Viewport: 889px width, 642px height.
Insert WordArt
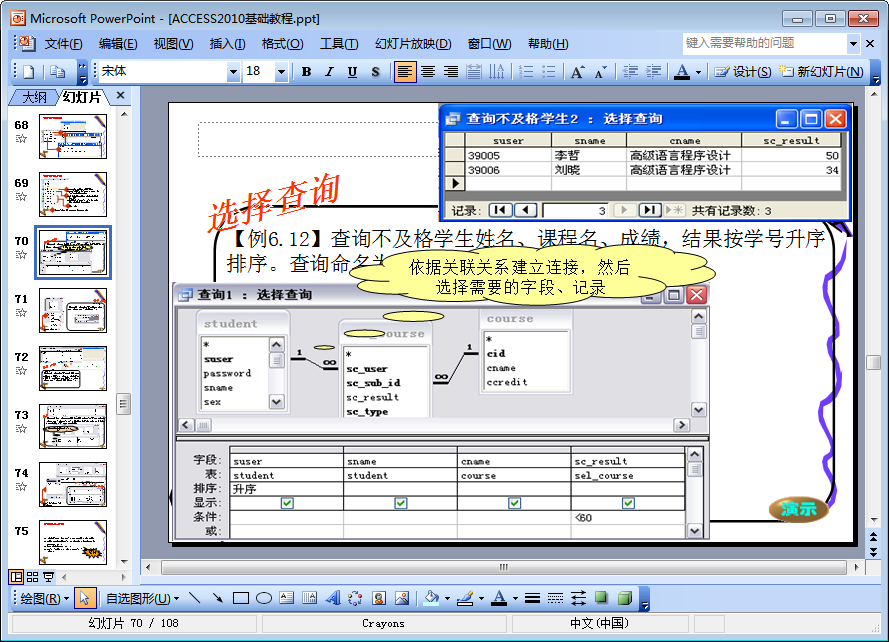[x=333, y=598]
